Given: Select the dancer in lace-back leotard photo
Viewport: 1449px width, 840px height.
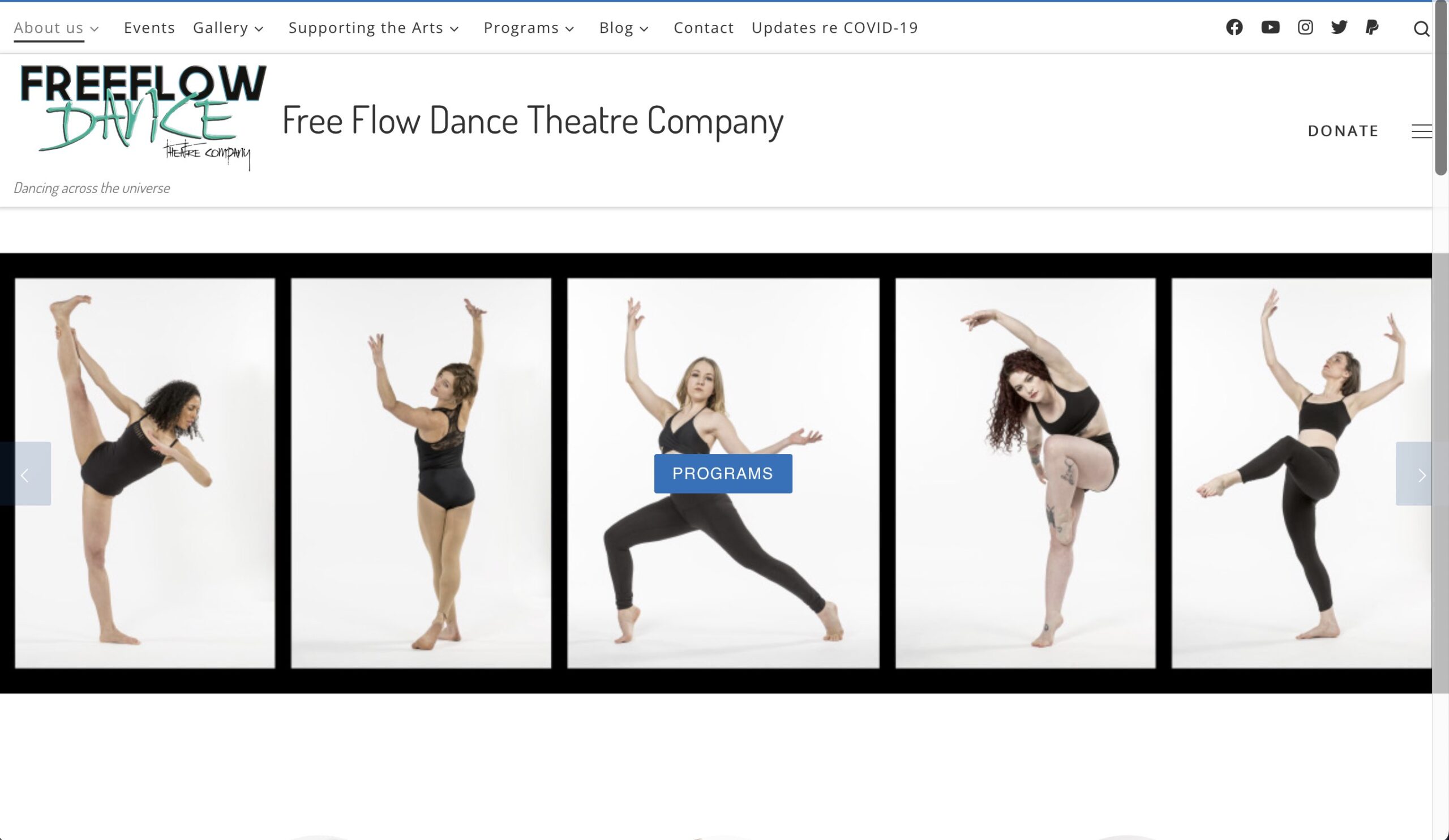Looking at the screenshot, I should (x=421, y=473).
